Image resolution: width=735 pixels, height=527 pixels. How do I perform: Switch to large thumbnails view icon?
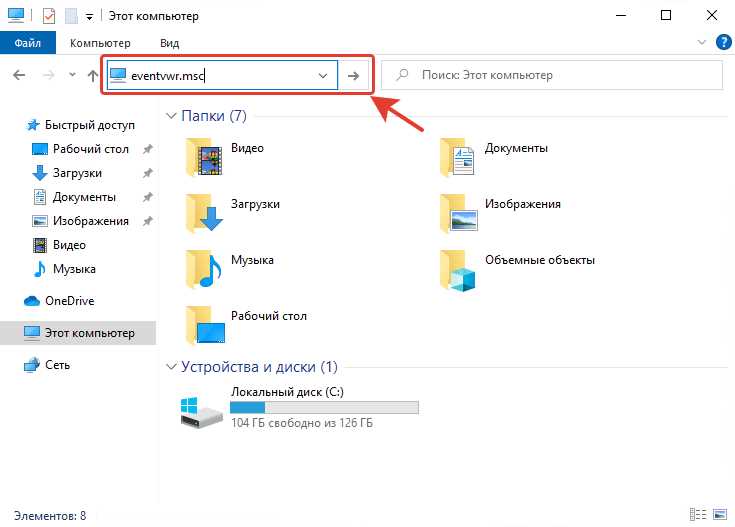pyautogui.click(x=720, y=514)
